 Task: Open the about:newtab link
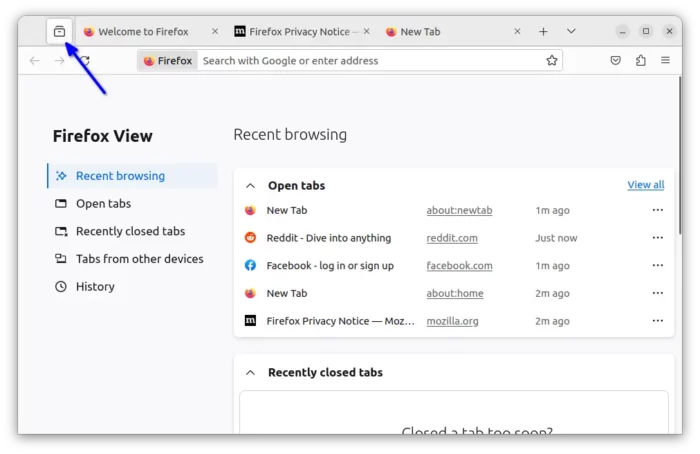pos(459,210)
